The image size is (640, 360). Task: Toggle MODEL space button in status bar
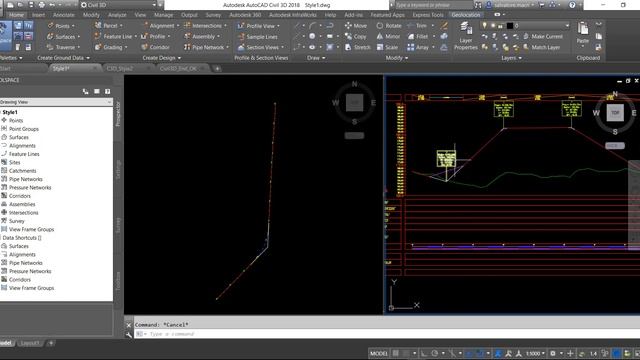coord(378,353)
